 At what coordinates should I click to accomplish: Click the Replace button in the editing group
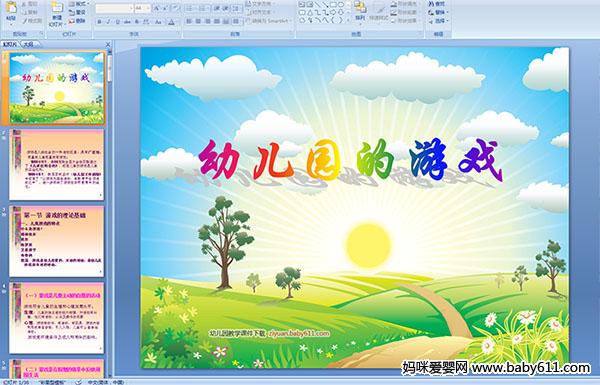point(437,12)
